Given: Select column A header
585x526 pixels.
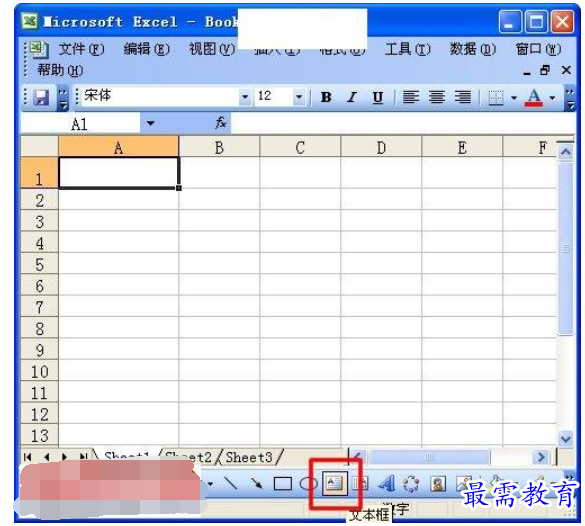Looking at the screenshot, I should click(119, 147).
